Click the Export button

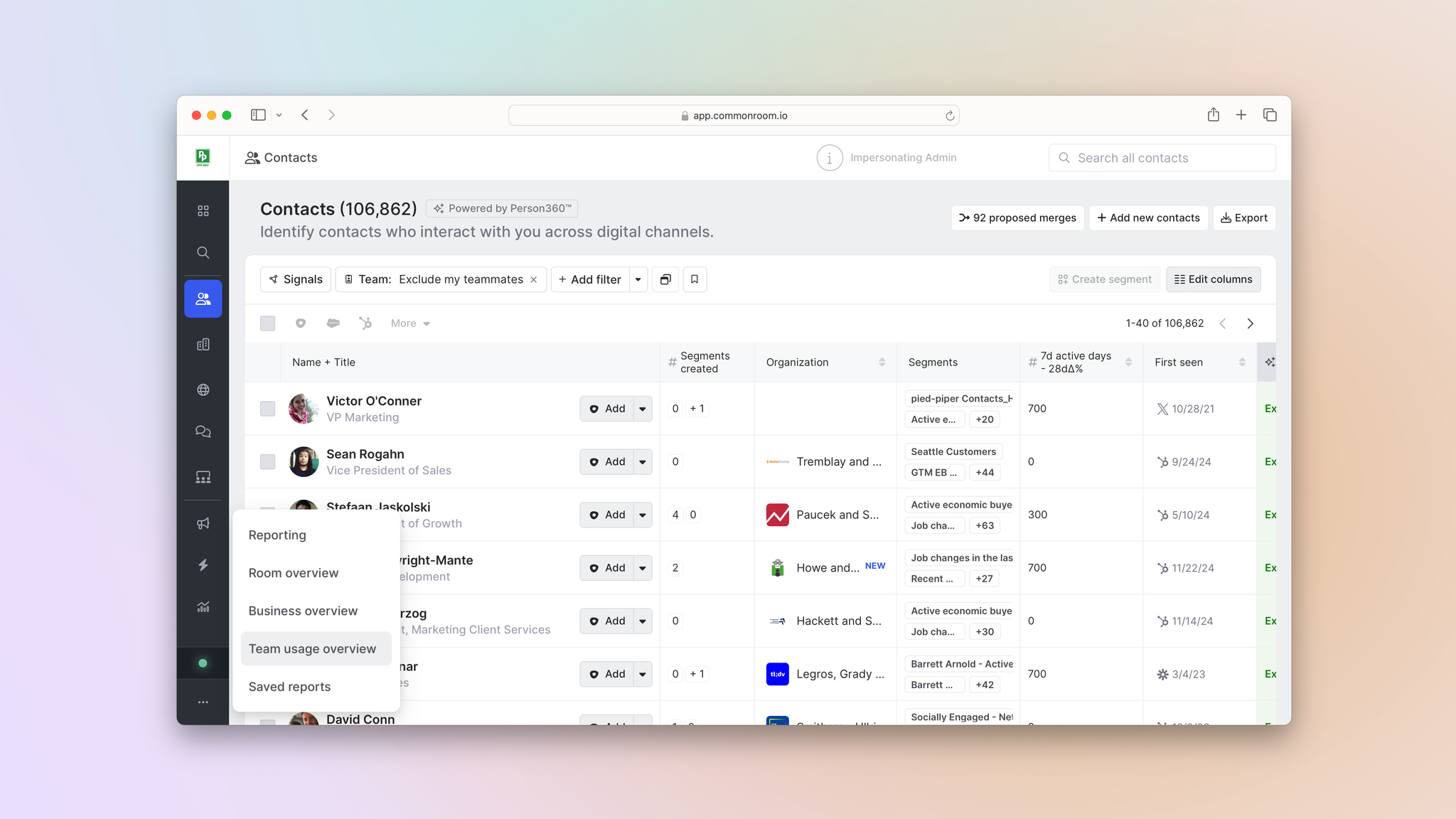coord(1244,218)
